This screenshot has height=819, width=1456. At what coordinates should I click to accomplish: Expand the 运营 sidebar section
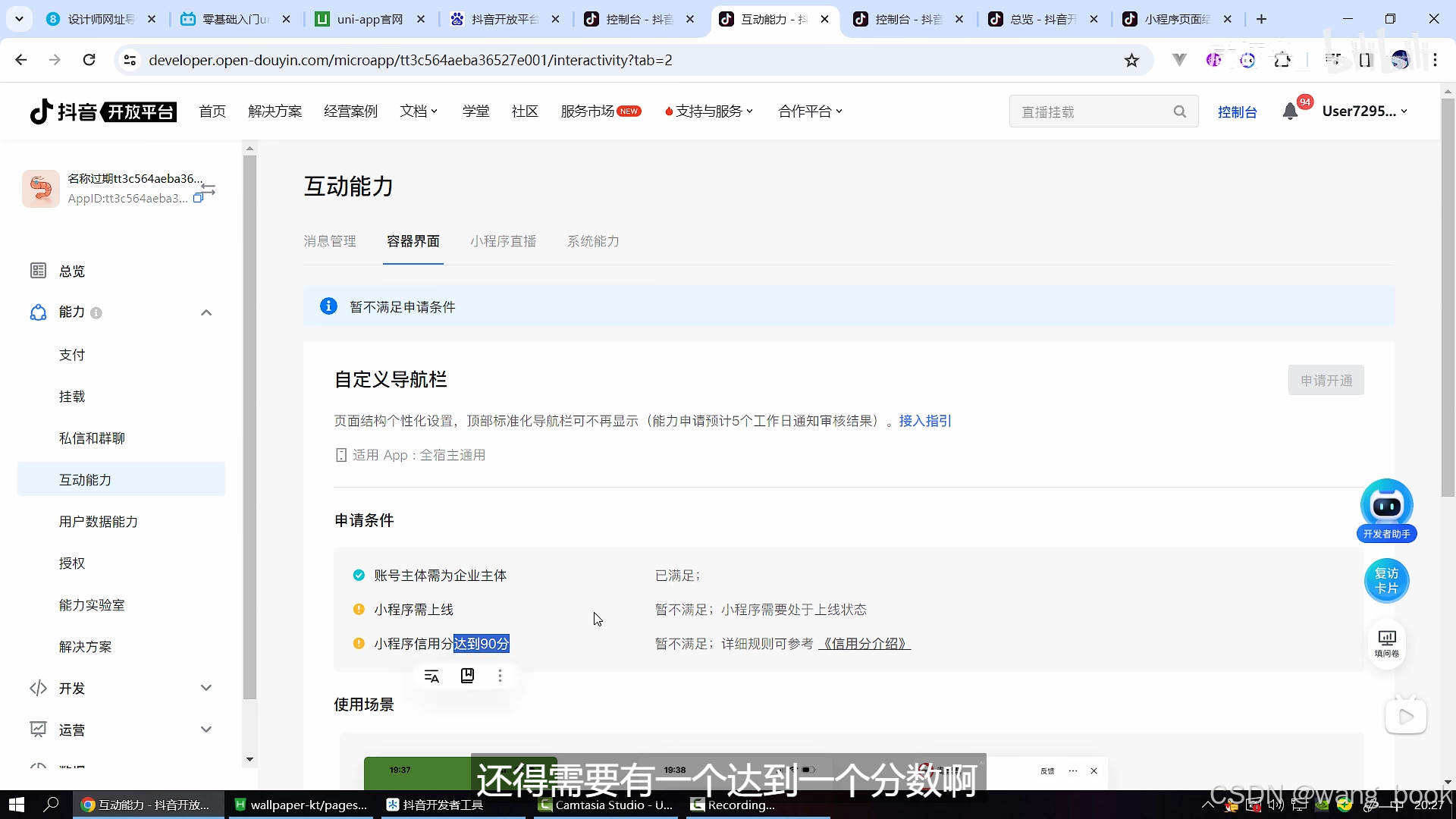coord(206,730)
